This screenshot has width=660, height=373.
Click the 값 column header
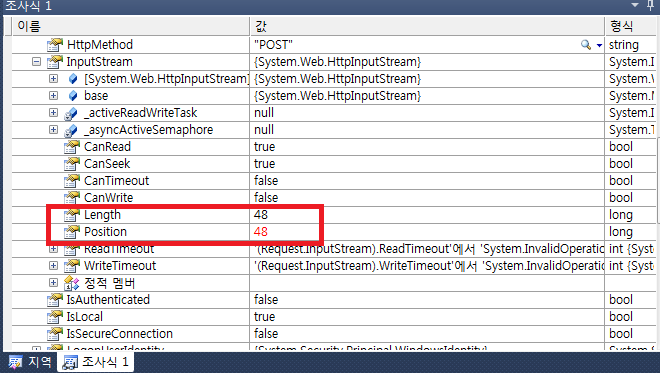pyautogui.click(x=427, y=26)
